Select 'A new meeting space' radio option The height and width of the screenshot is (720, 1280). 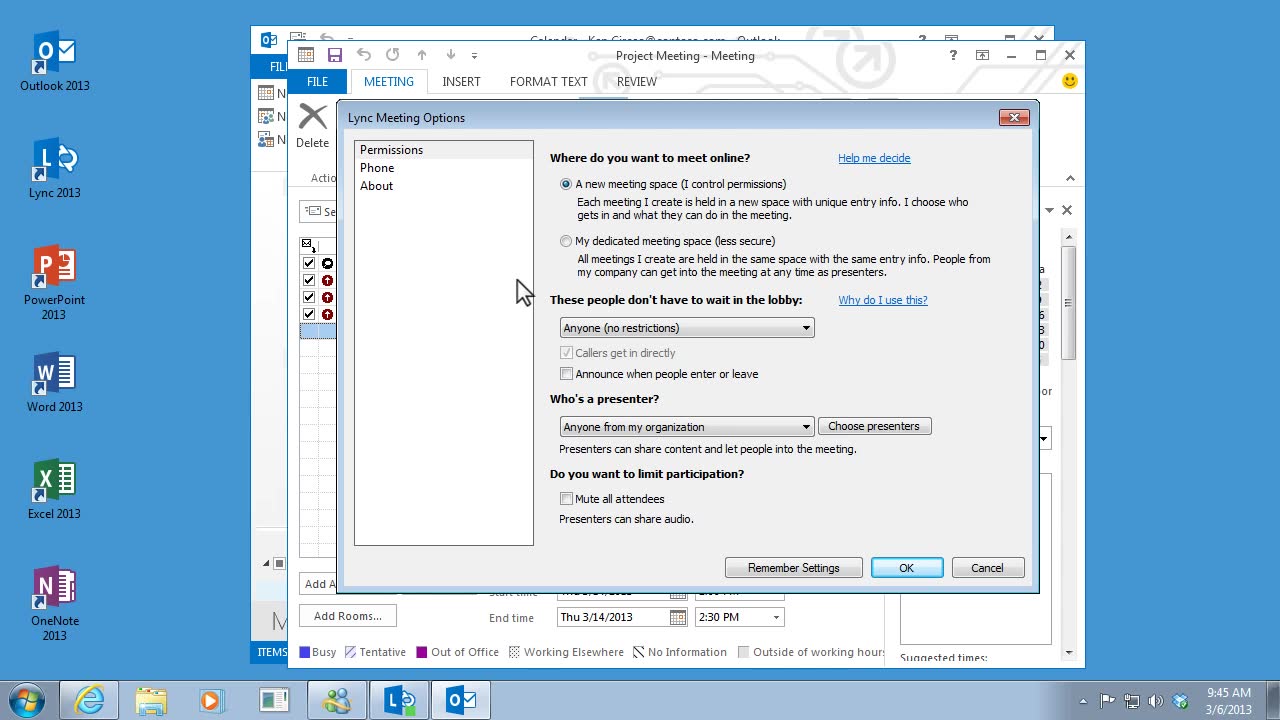[x=566, y=184]
